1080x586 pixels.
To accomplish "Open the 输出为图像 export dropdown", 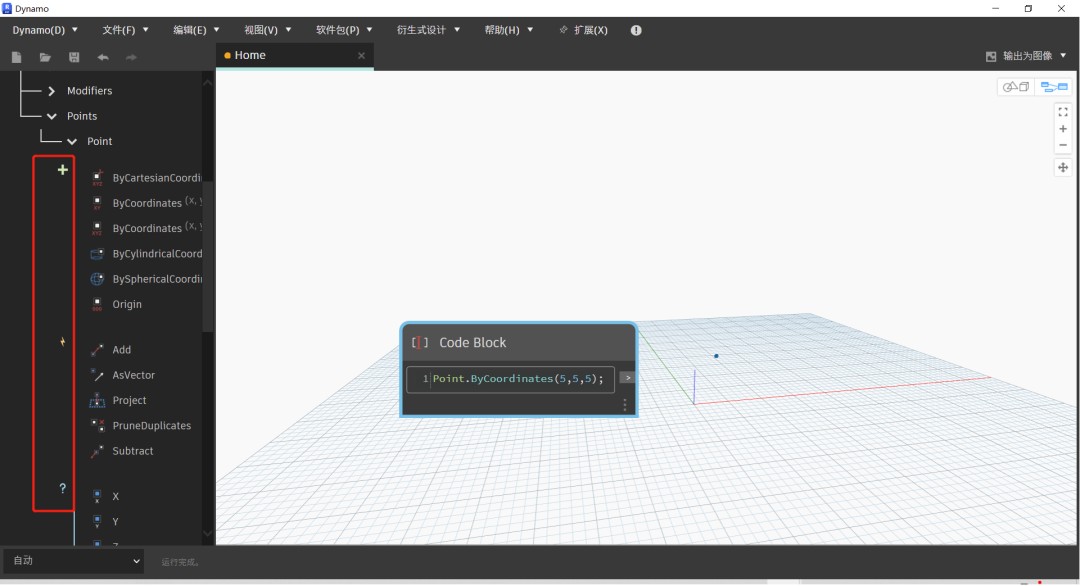I will pos(1026,56).
